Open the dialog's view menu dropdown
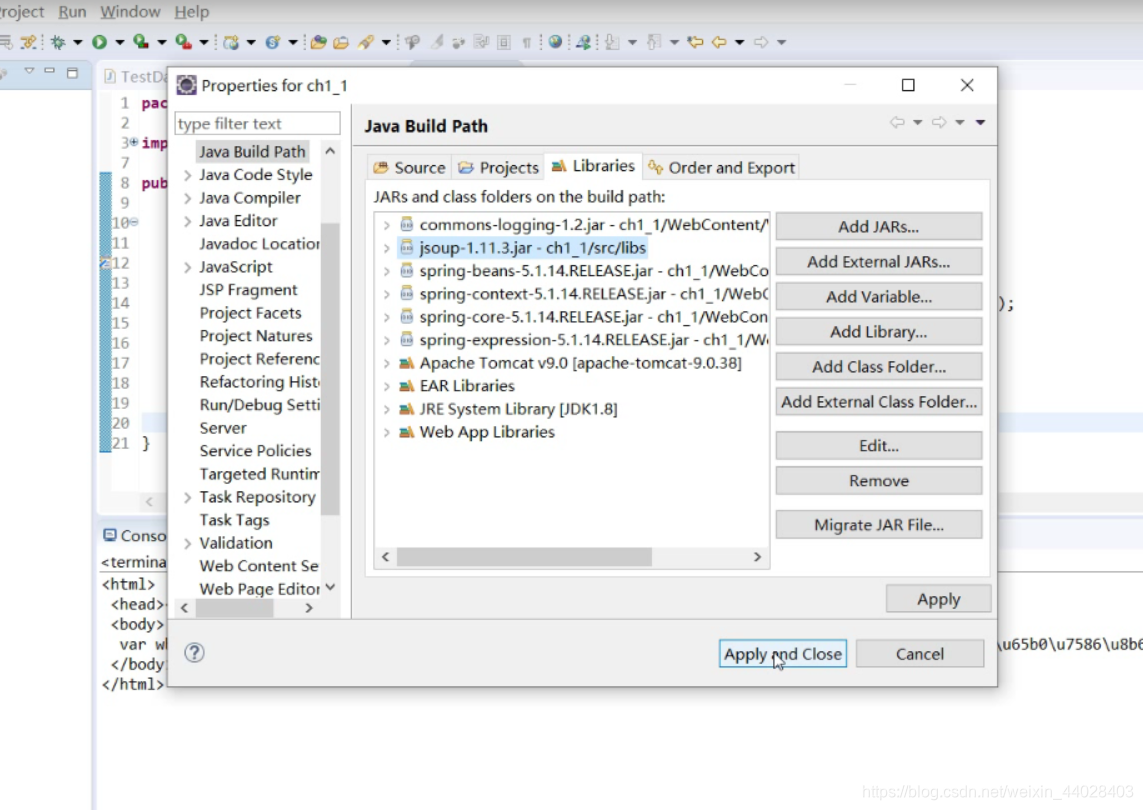The width and height of the screenshot is (1143, 810). click(980, 122)
